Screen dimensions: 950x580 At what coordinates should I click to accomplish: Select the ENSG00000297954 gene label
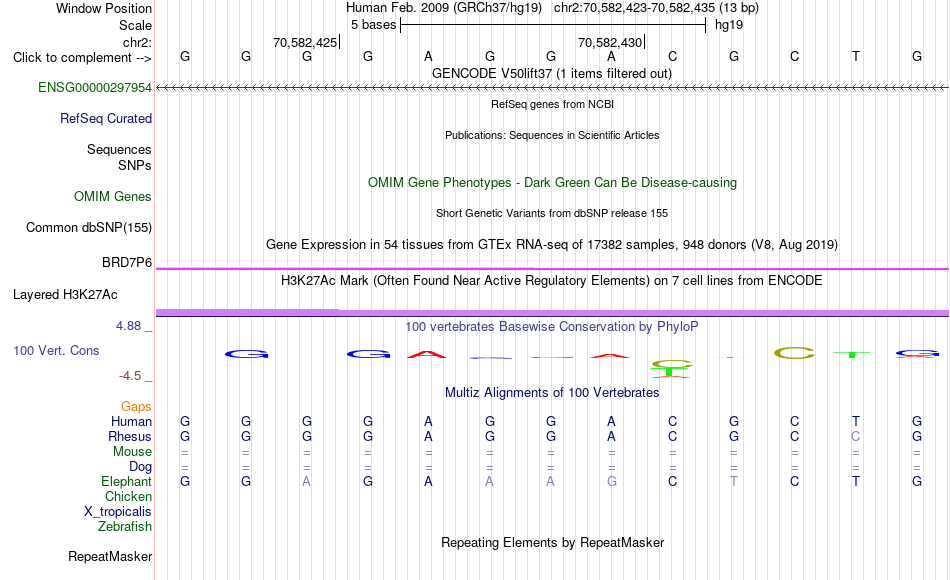pyautogui.click(x=95, y=87)
